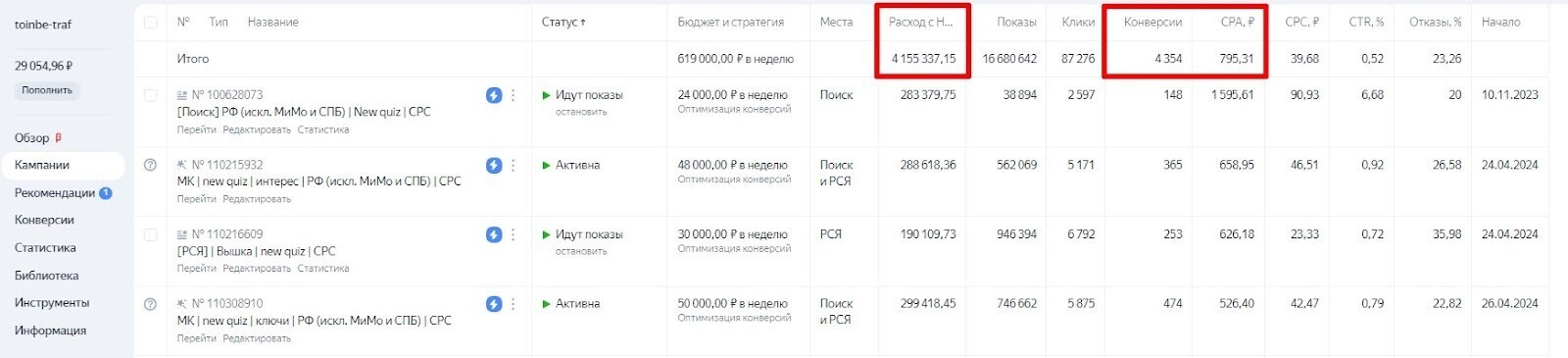Check the box for campaign 100628073
The image size is (1568, 358).
click(150, 95)
